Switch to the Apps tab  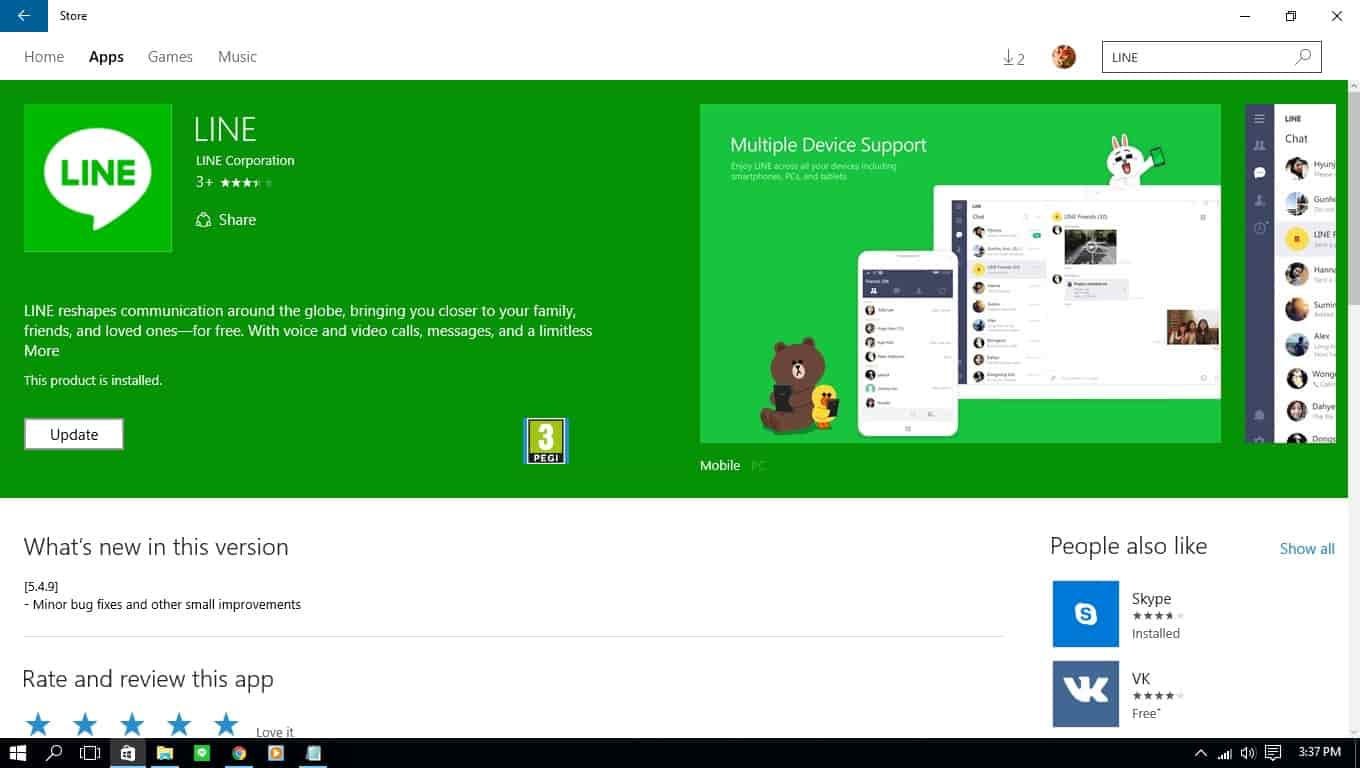point(106,57)
